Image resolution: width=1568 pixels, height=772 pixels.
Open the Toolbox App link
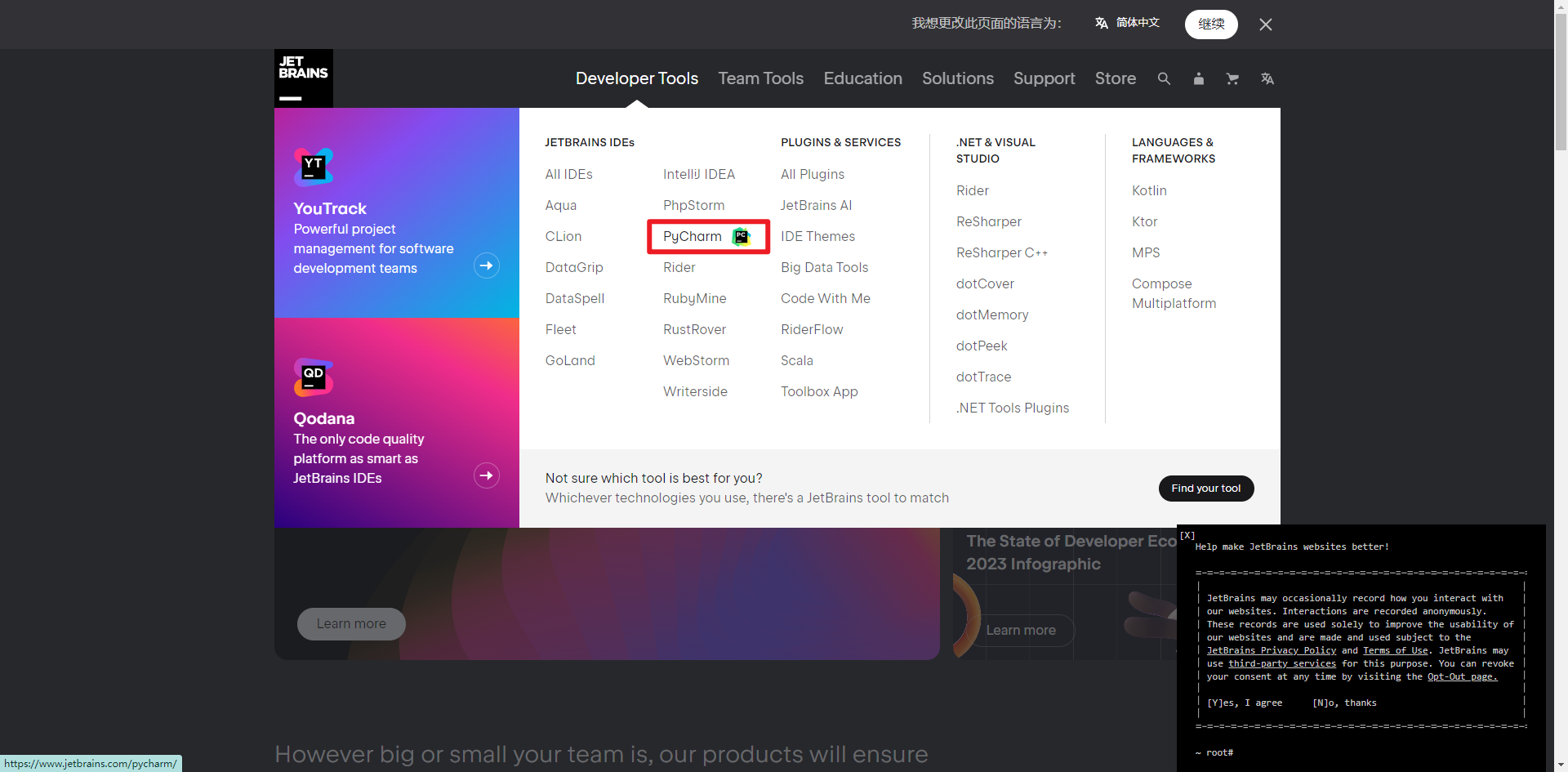[x=820, y=391]
